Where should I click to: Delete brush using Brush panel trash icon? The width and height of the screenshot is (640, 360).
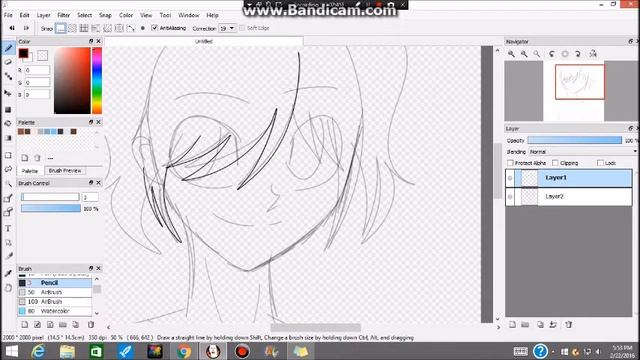tap(91, 325)
